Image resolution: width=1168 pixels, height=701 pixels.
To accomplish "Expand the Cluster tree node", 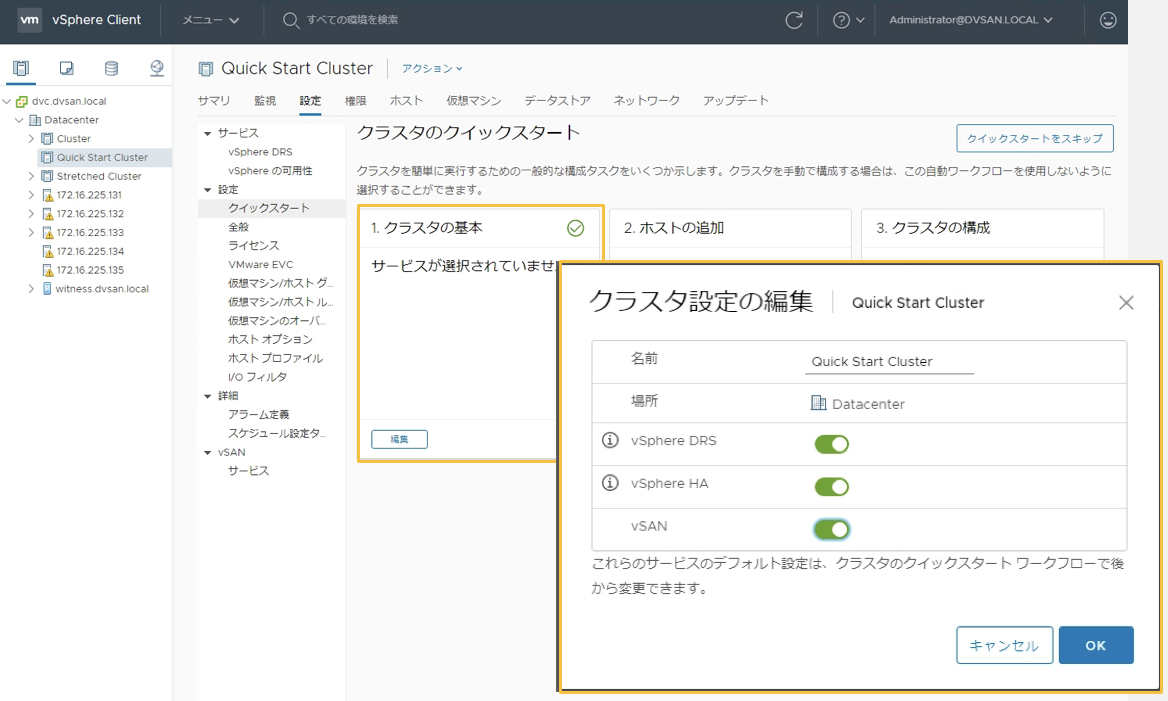I will pos(31,139).
